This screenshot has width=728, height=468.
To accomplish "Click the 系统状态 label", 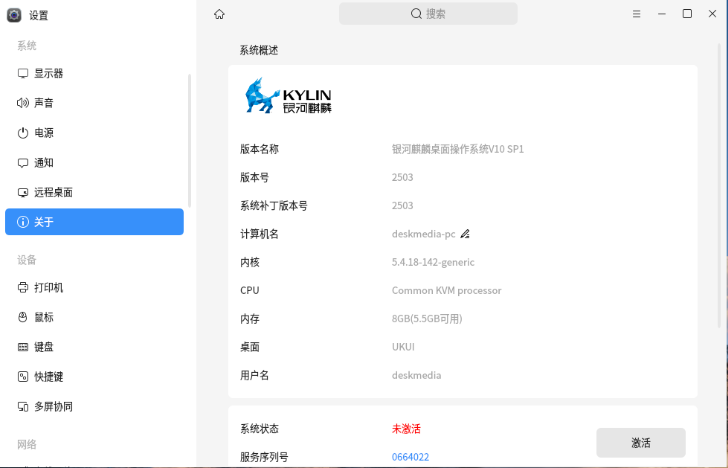I will pos(259,429).
